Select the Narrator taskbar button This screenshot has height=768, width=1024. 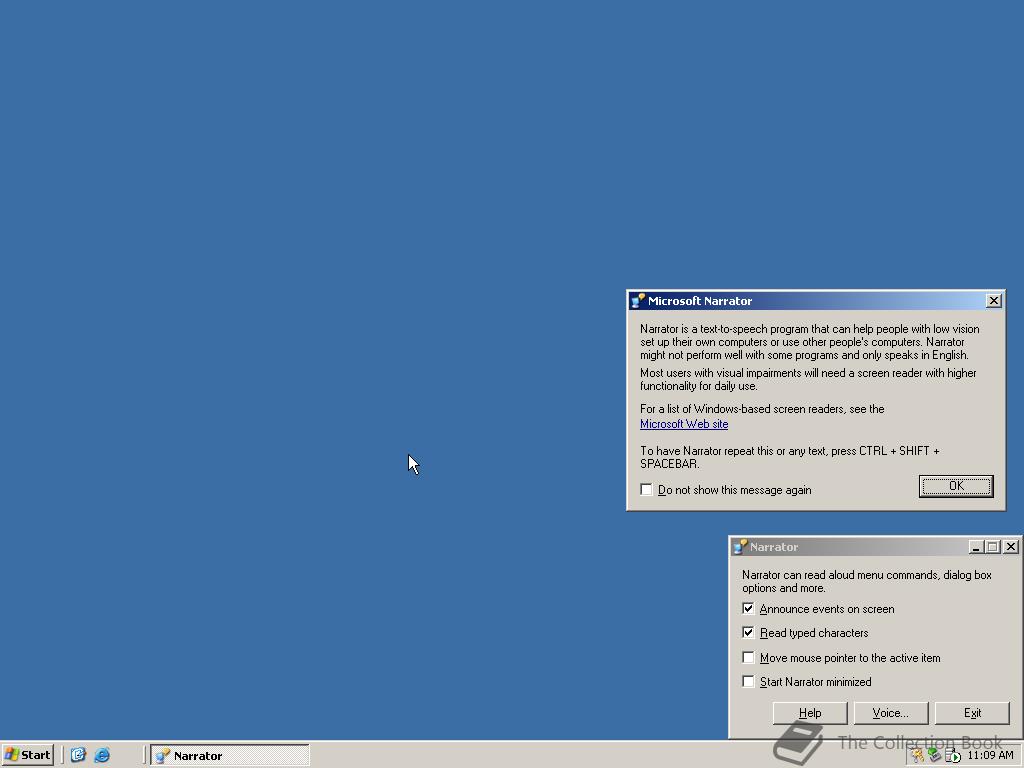click(x=230, y=755)
